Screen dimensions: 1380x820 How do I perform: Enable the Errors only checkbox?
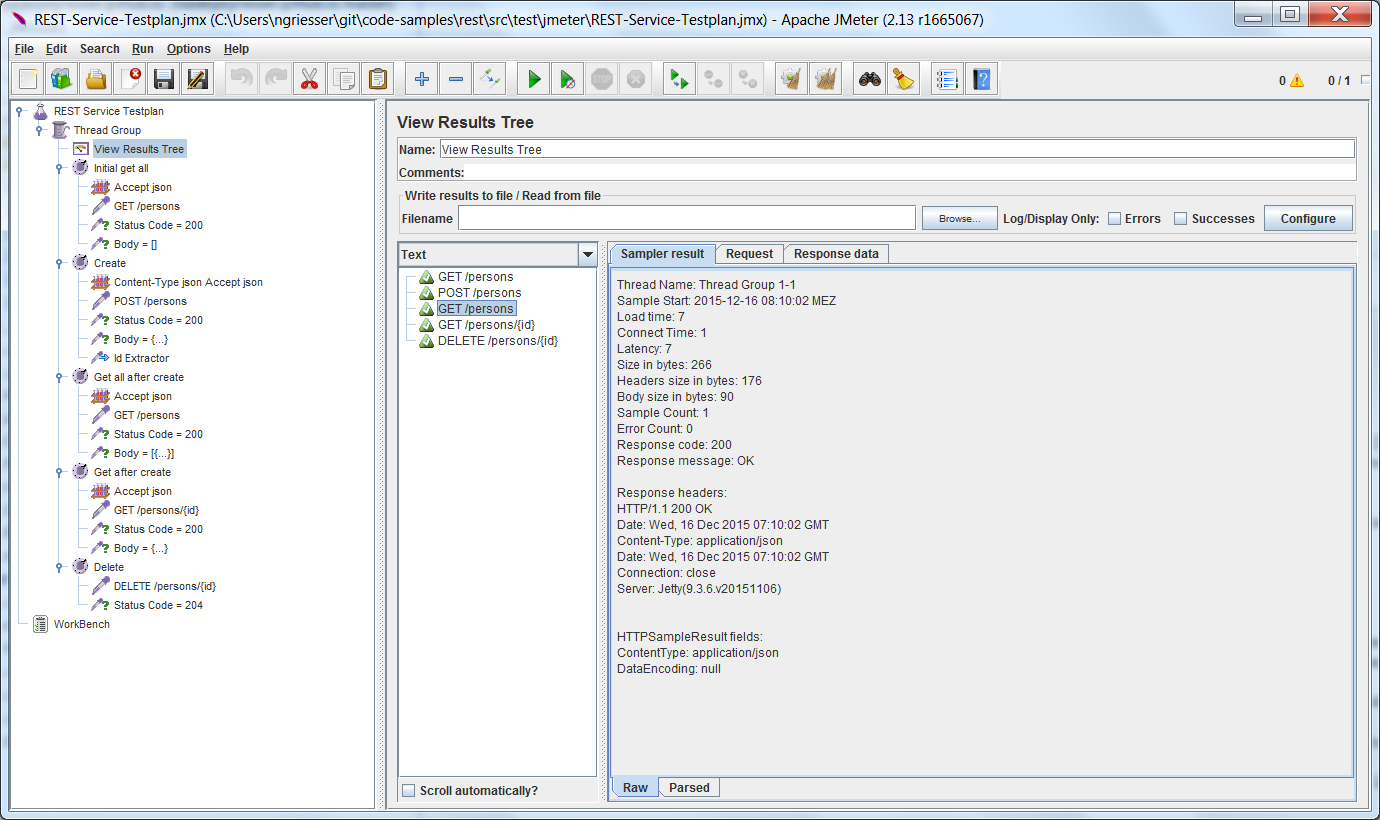coord(1114,219)
